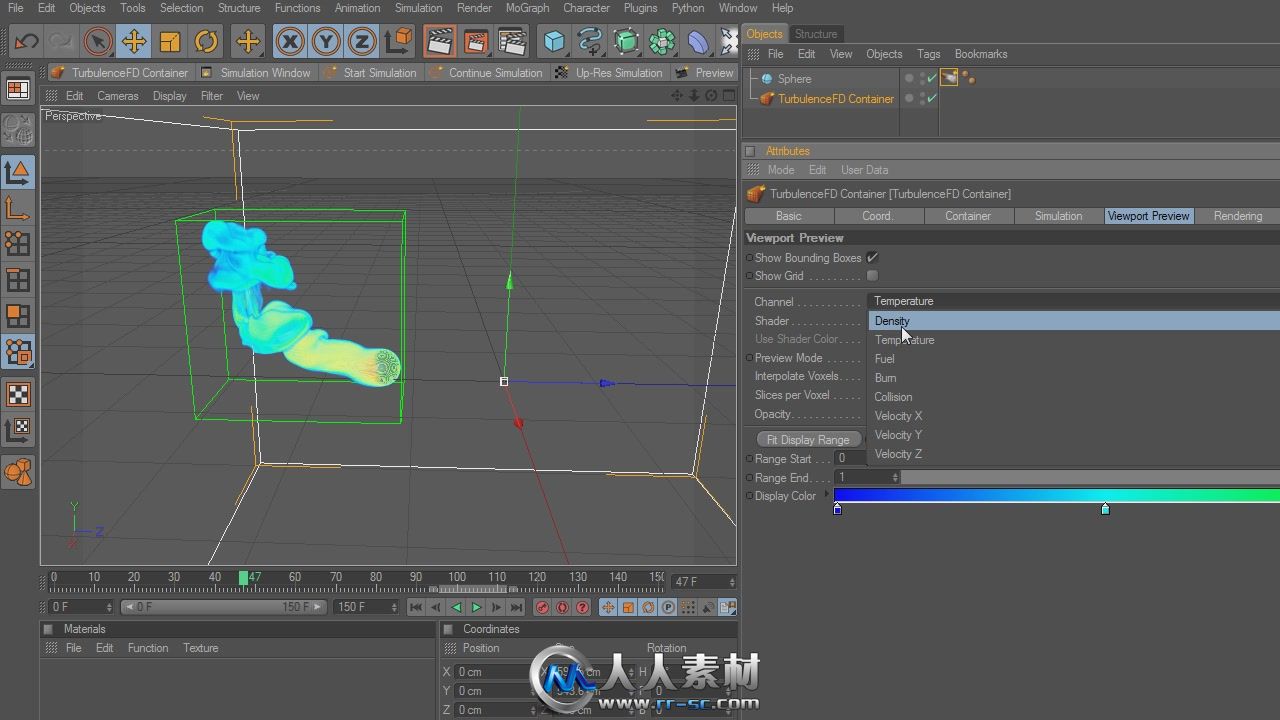The image size is (1280, 720).
Task: Toggle Z axis lock
Action: (x=362, y=42)
